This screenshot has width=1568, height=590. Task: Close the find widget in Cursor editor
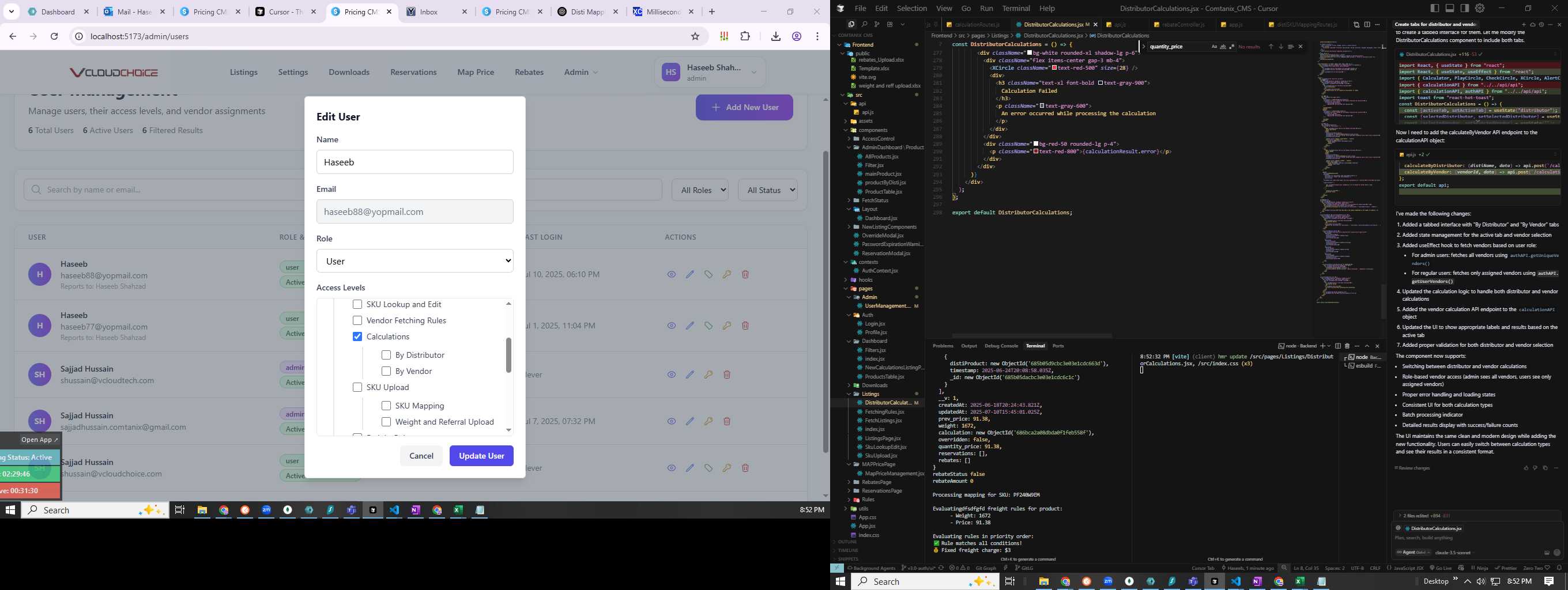click(x=1301, y=47)
